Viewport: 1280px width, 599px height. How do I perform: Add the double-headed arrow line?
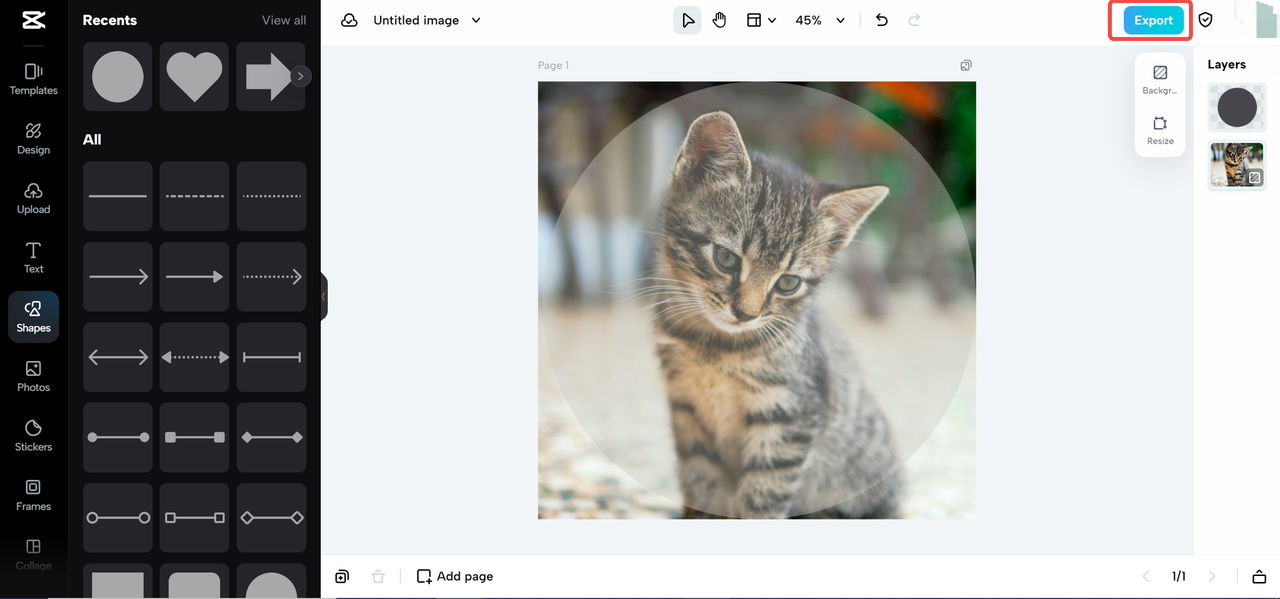[x=118, y=357]
